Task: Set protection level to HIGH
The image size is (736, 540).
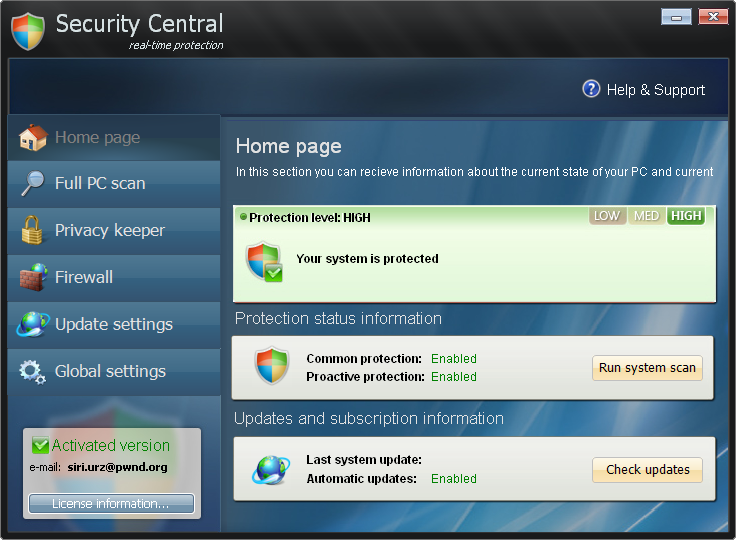Action: click(x=686, y=216)
